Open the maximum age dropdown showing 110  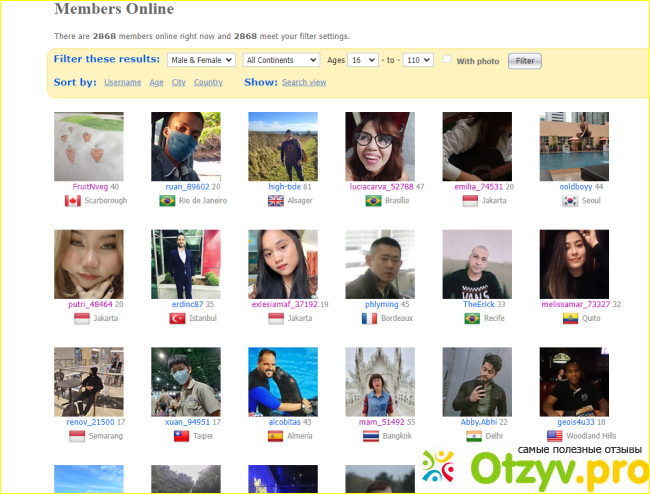click(418, 60)
